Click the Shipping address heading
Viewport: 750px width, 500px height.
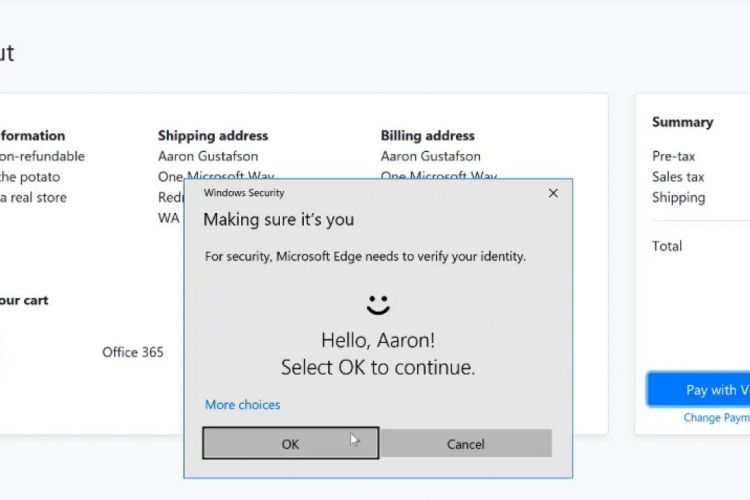213,136
